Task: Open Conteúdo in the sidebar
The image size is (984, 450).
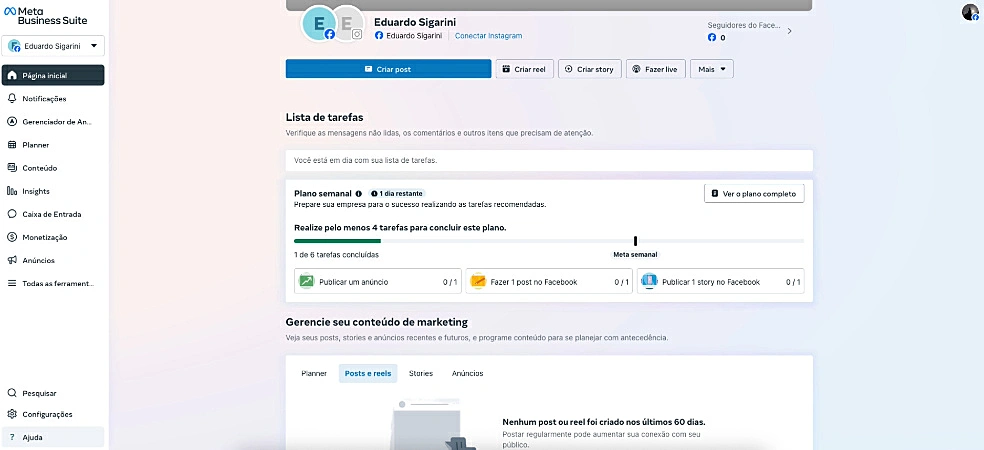Action: (53, 168)
